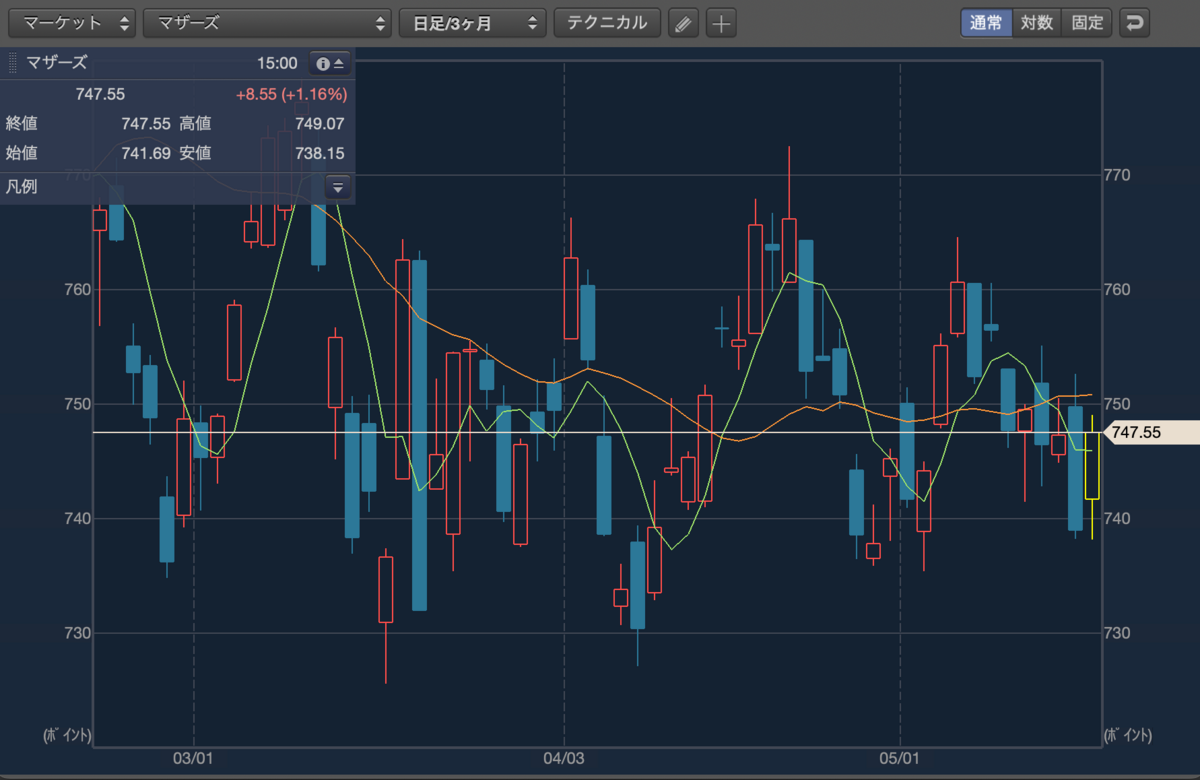Collapse the info panel via the i button
Image resolution: width=1200 pixels, height=780 pixels.
point(330,64)
